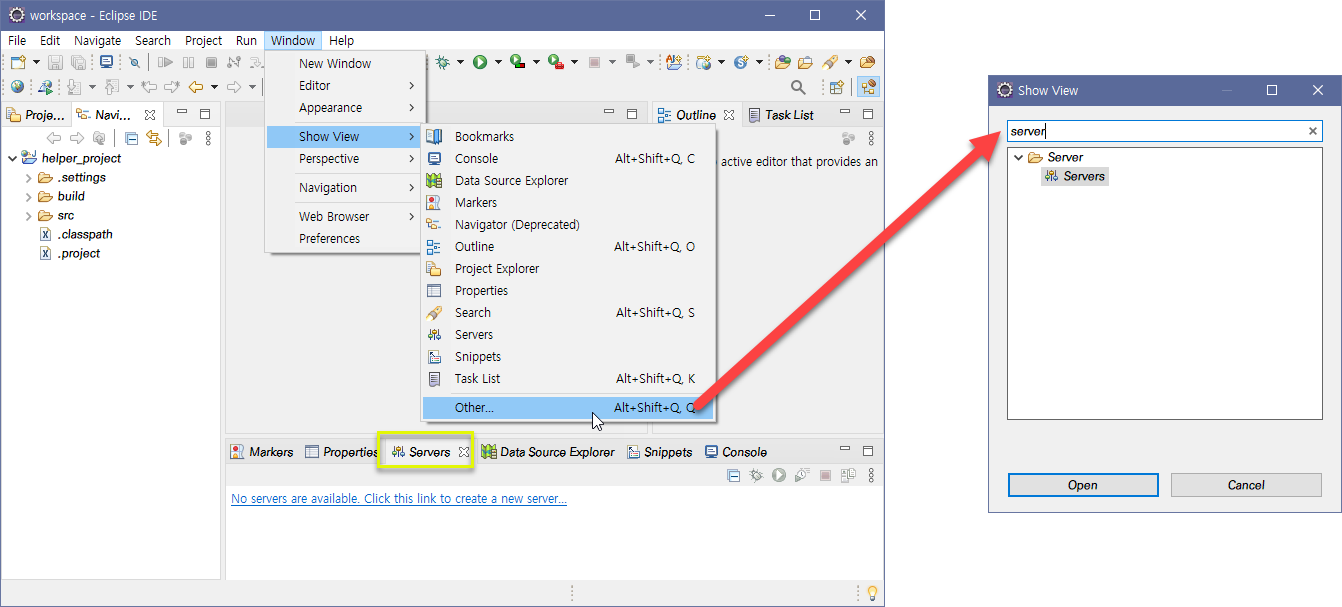Image resolution: width=1342 pixels, height=607 pixels.
Task: Select Task List in Show View submenu
Action: pos(568,379)
